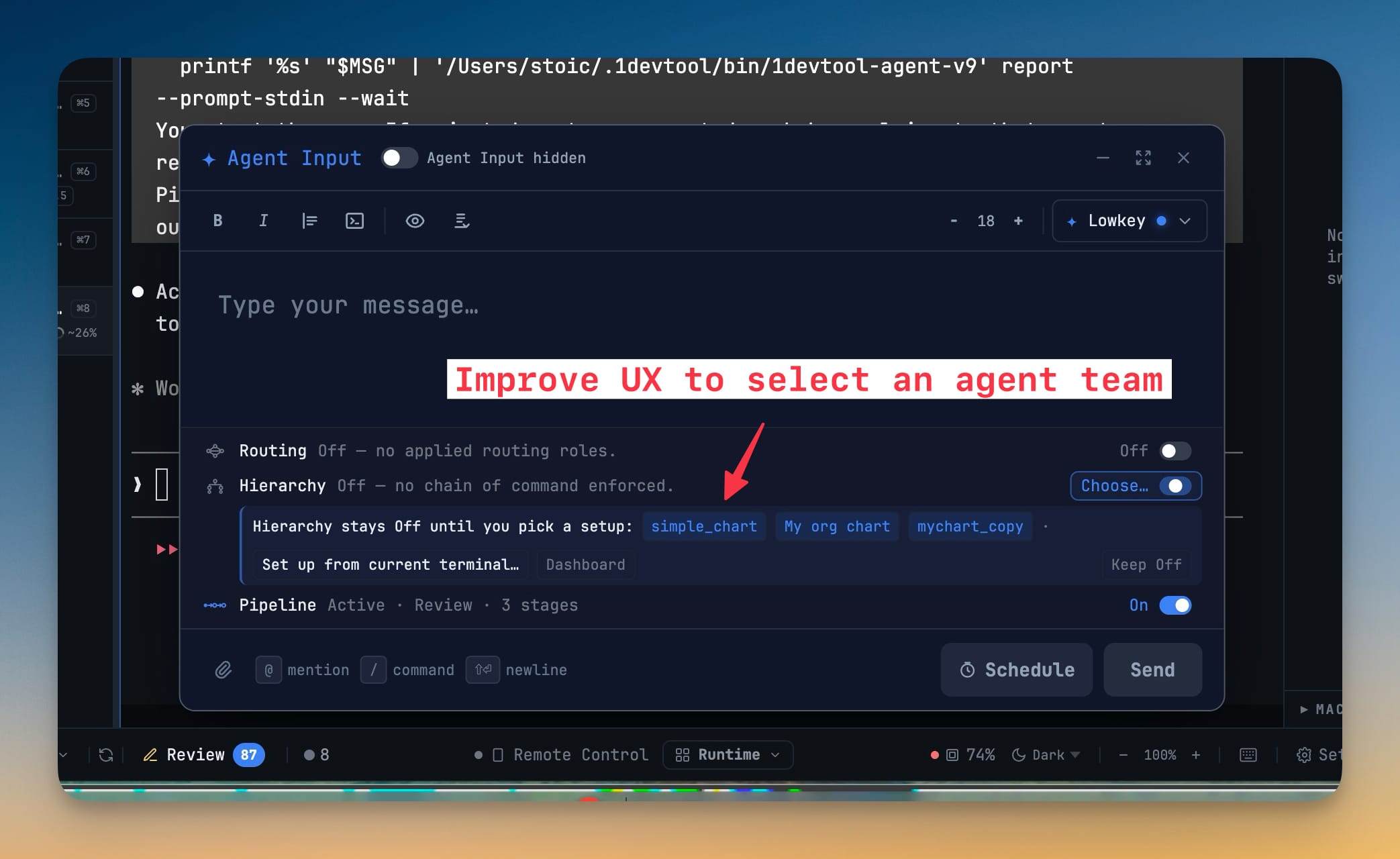Click the message text area

tap(701, 339)
